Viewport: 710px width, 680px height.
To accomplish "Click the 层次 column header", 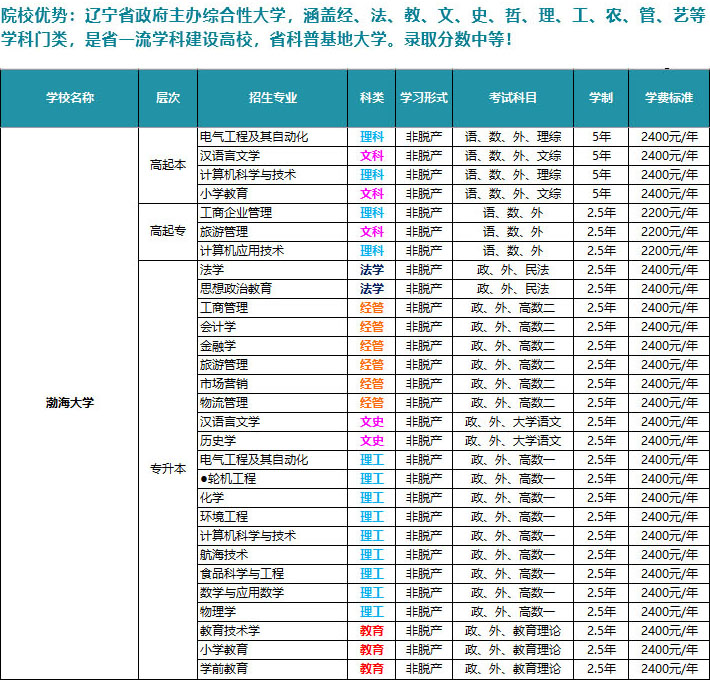I will pyautogui.click(x=168, y=98).
